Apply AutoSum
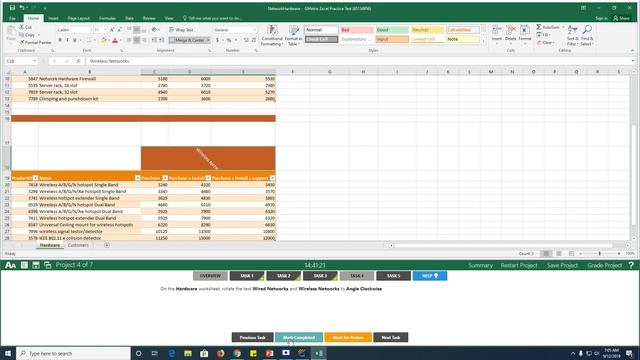 pos(548,27)
